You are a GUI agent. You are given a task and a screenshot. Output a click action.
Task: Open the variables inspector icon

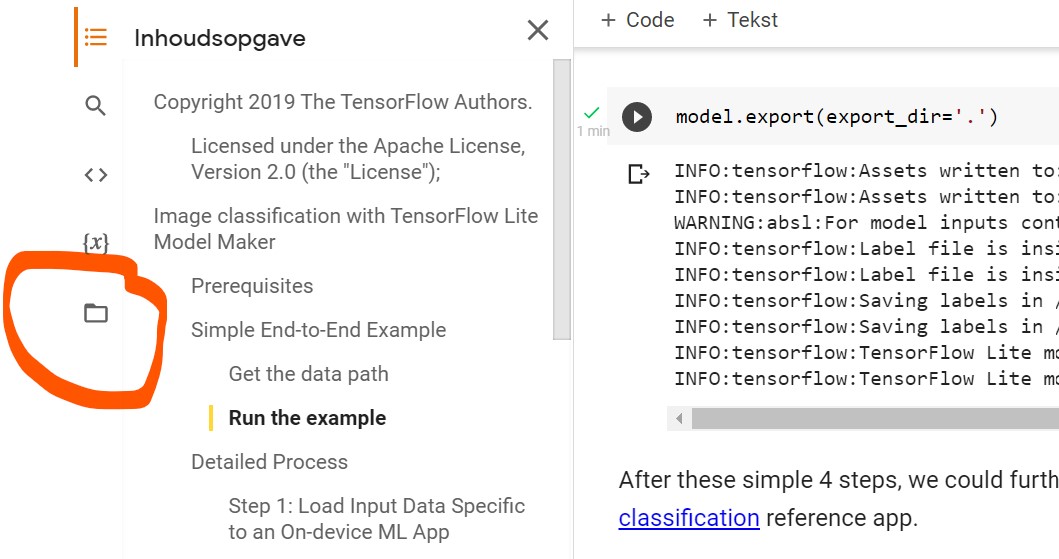95,242
